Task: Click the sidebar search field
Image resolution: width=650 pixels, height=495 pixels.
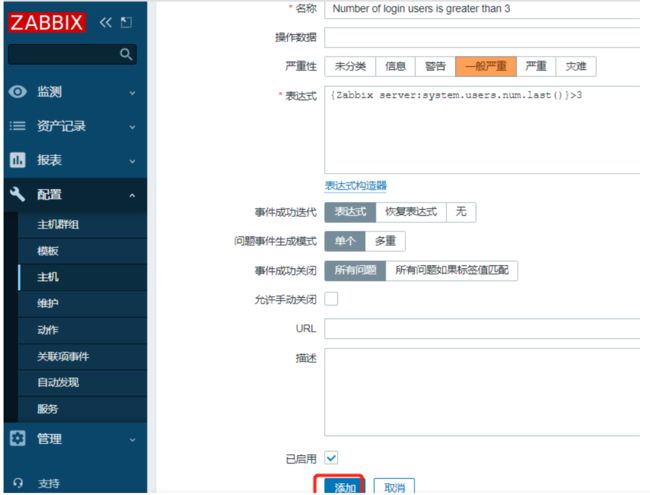Action: click(73, 54)
